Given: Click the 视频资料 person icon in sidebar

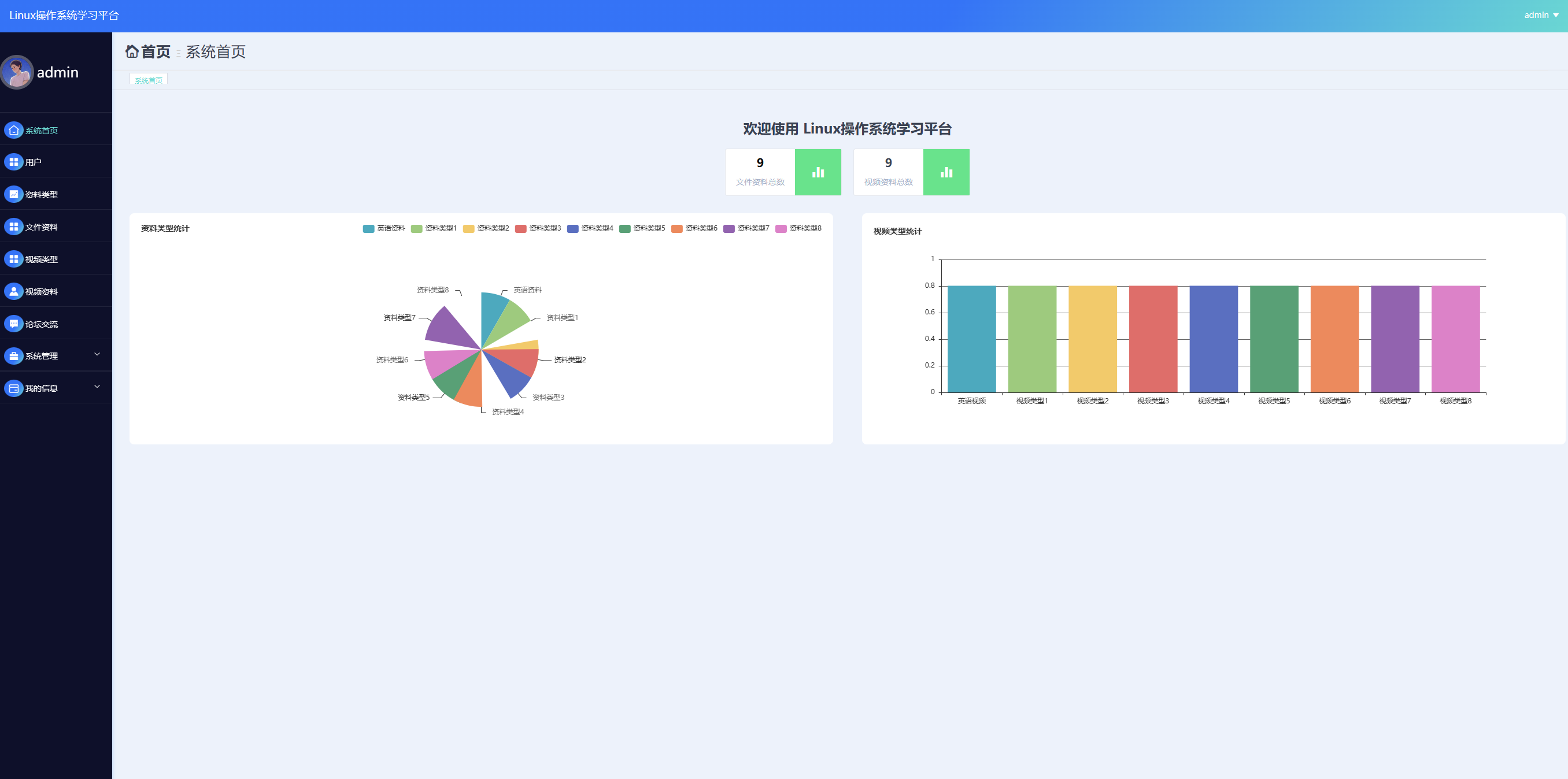Looking at the screenshot, I should point(13,291).
